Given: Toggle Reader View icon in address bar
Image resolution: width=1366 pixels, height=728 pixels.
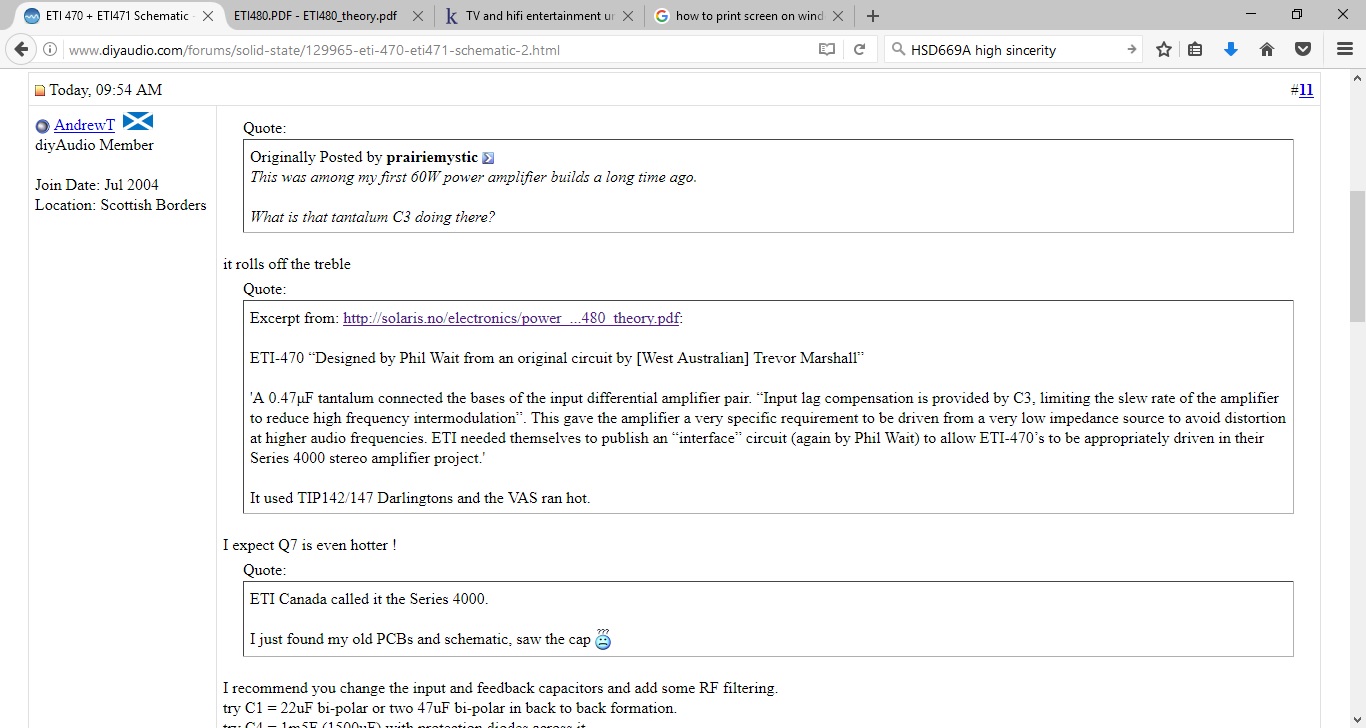Looking at the screenshot, I should [x=827, y=50].
